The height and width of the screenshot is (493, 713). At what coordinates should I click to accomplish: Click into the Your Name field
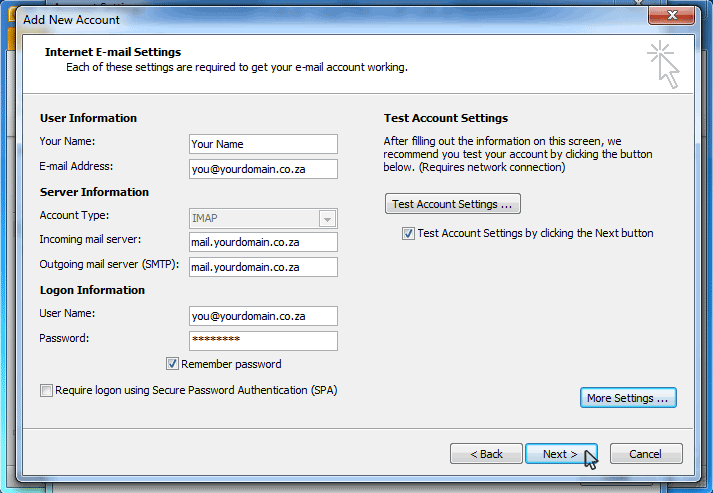coord(263,144)
